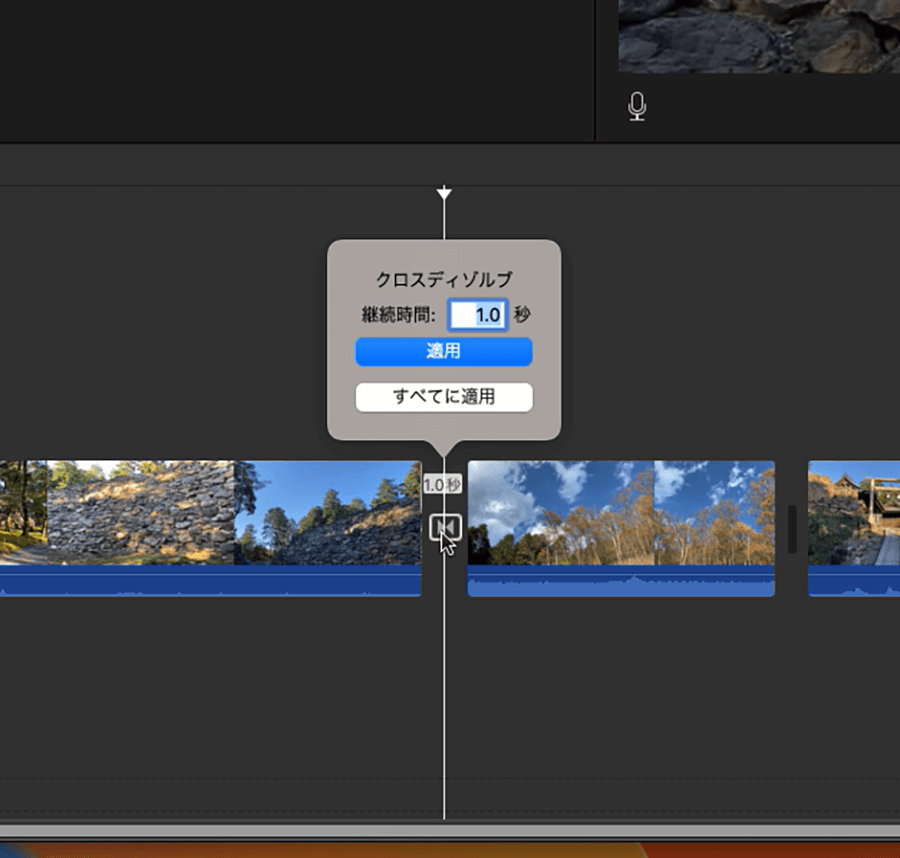This screenshot has height=858, width=900.
Task: Select the cross dissolve transition icon in timeline
Action: tap(445, 527)
